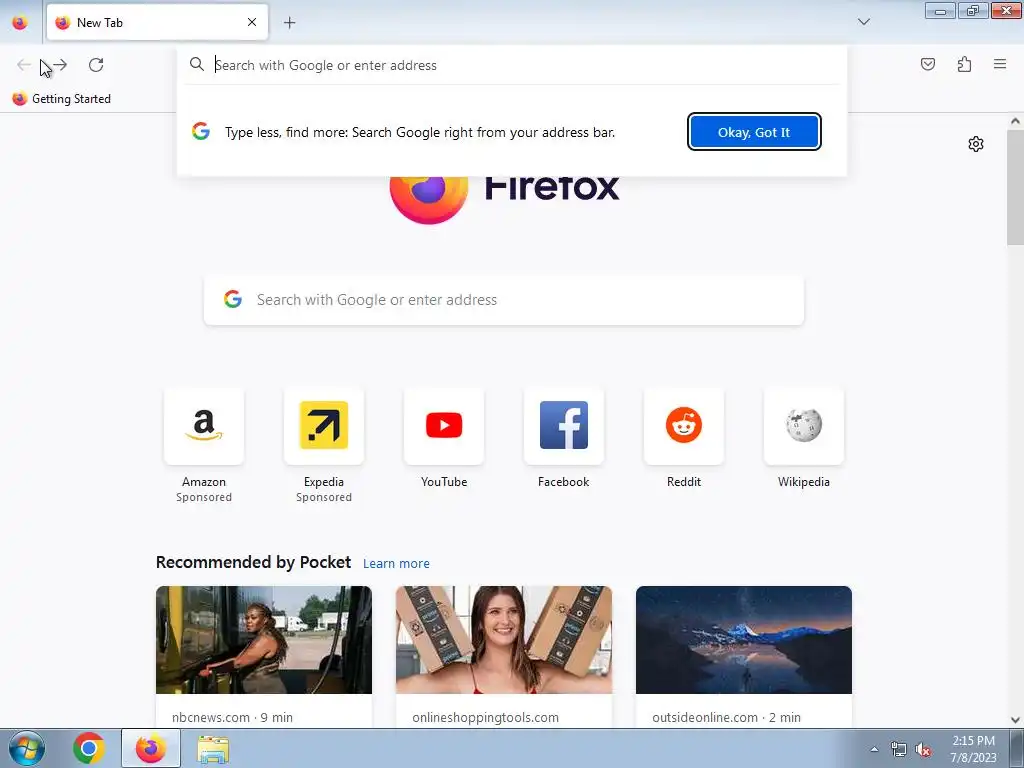This screenshot has height=768, width=1024.
Task: Click the taskbar clock showing 2:15 PM
Action: pyautogui.click(x=973, y=748)
